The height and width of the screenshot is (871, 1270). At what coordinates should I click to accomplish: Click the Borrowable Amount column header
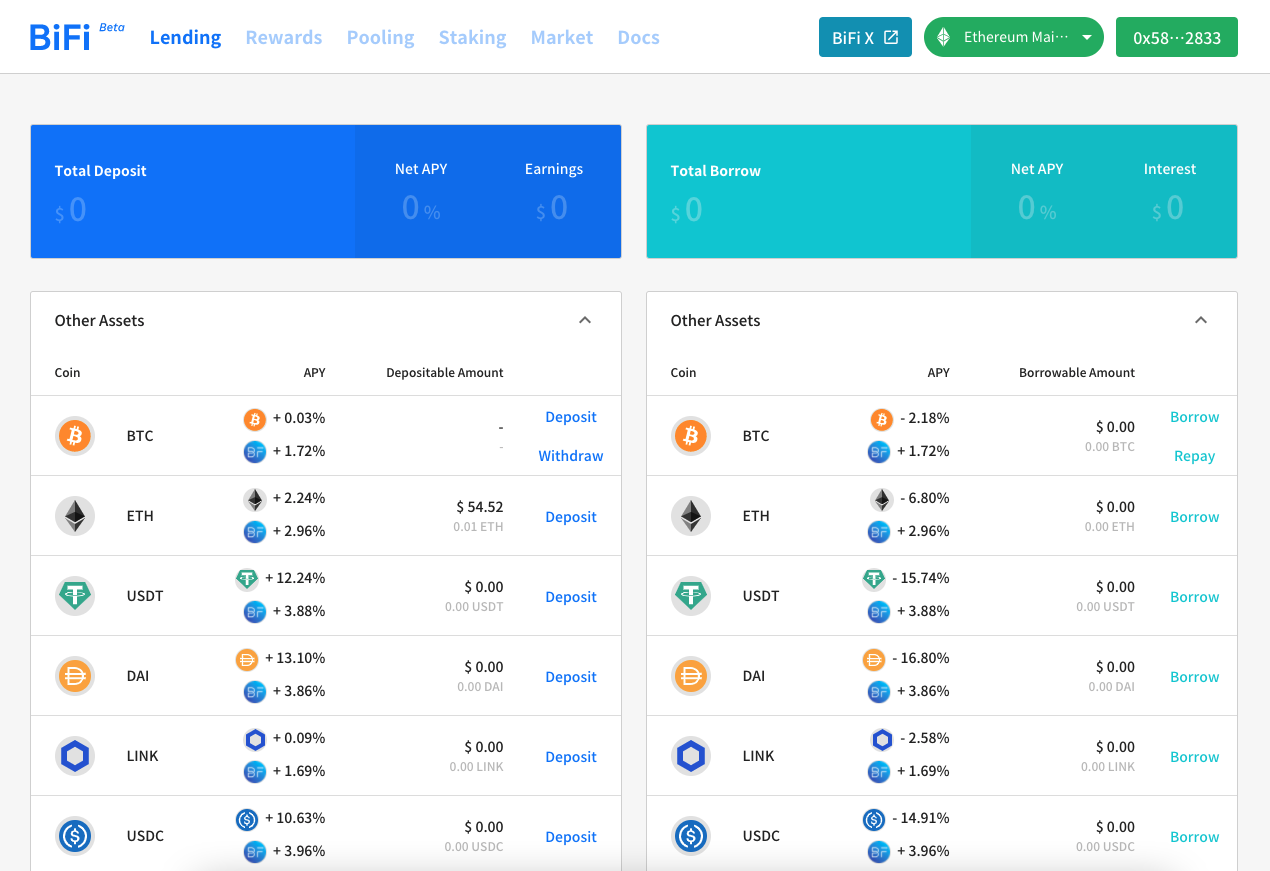(1077, 373)
